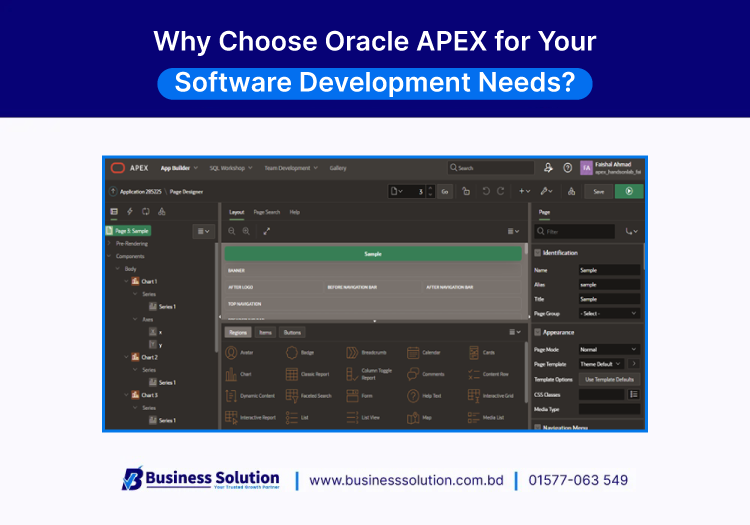
Task: Expand the Pre-Rendering tree node
Action: pos(109,243)
